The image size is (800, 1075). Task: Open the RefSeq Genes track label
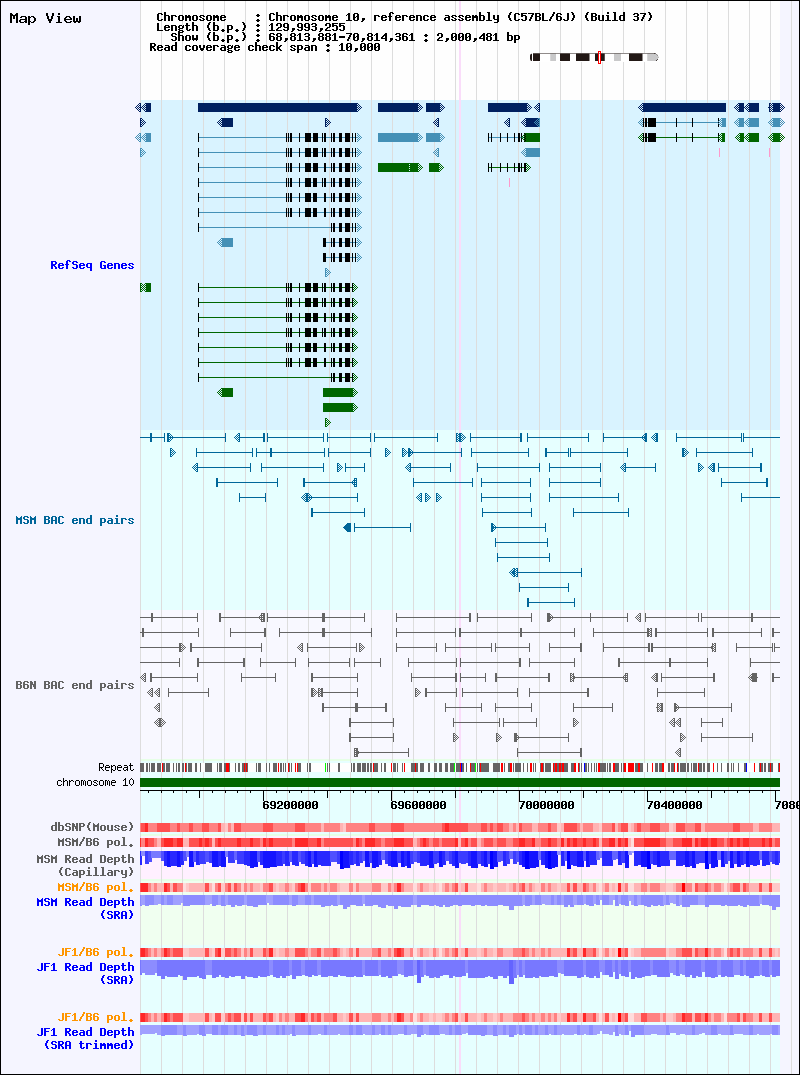[92, 265]
